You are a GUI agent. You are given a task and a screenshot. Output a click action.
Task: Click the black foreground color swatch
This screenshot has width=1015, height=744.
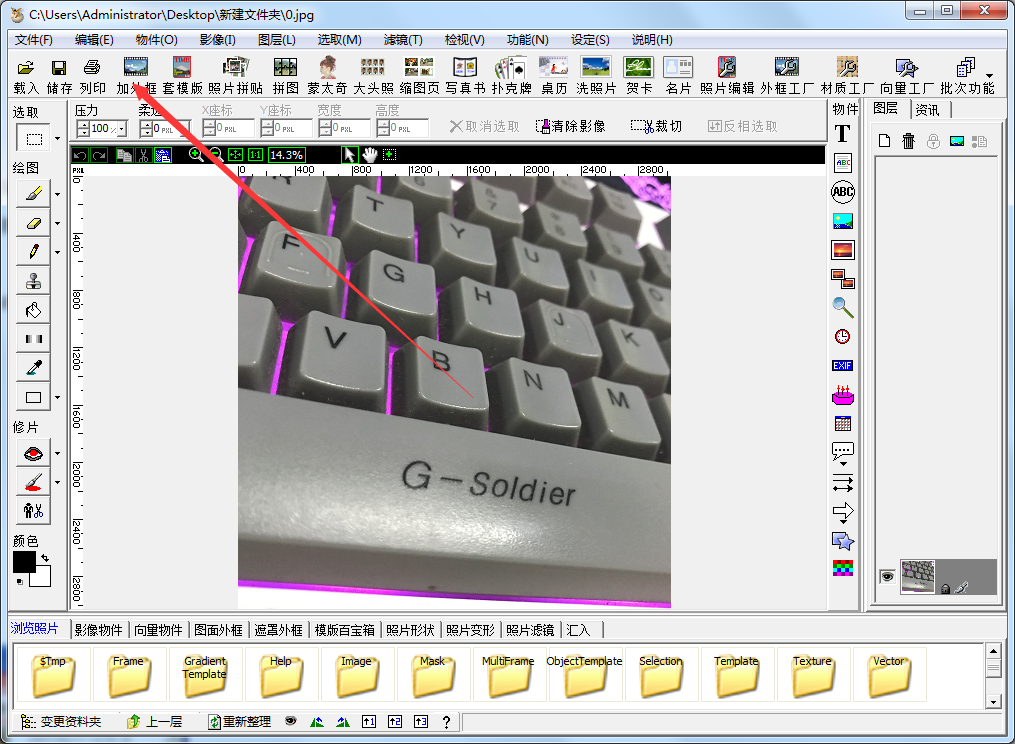coord(24,561)
